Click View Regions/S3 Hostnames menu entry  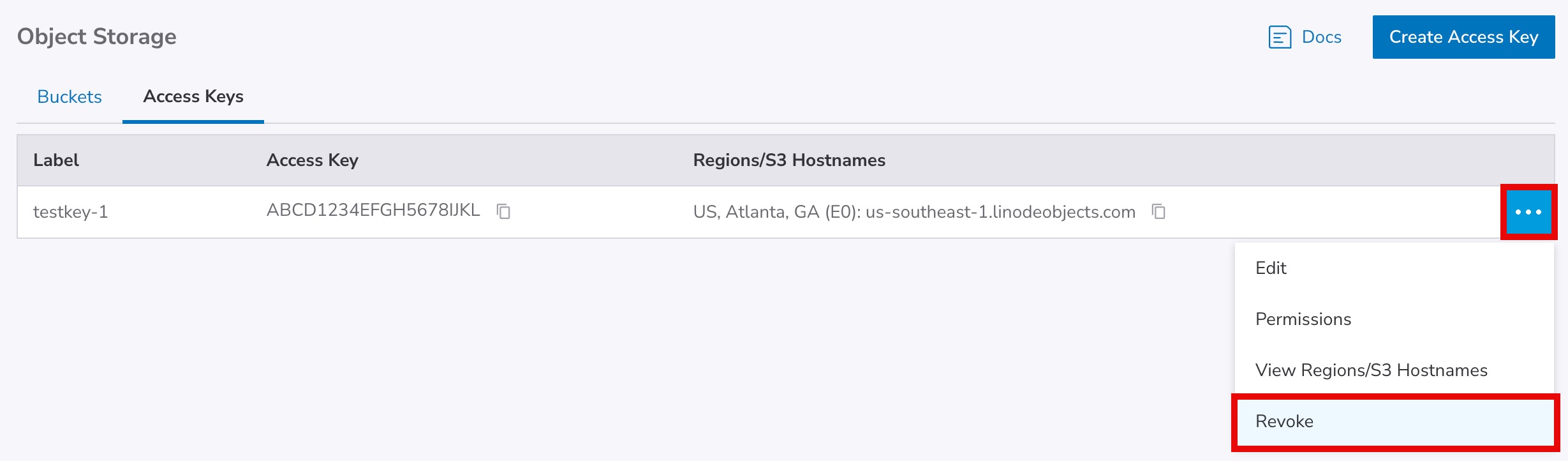1371,370
